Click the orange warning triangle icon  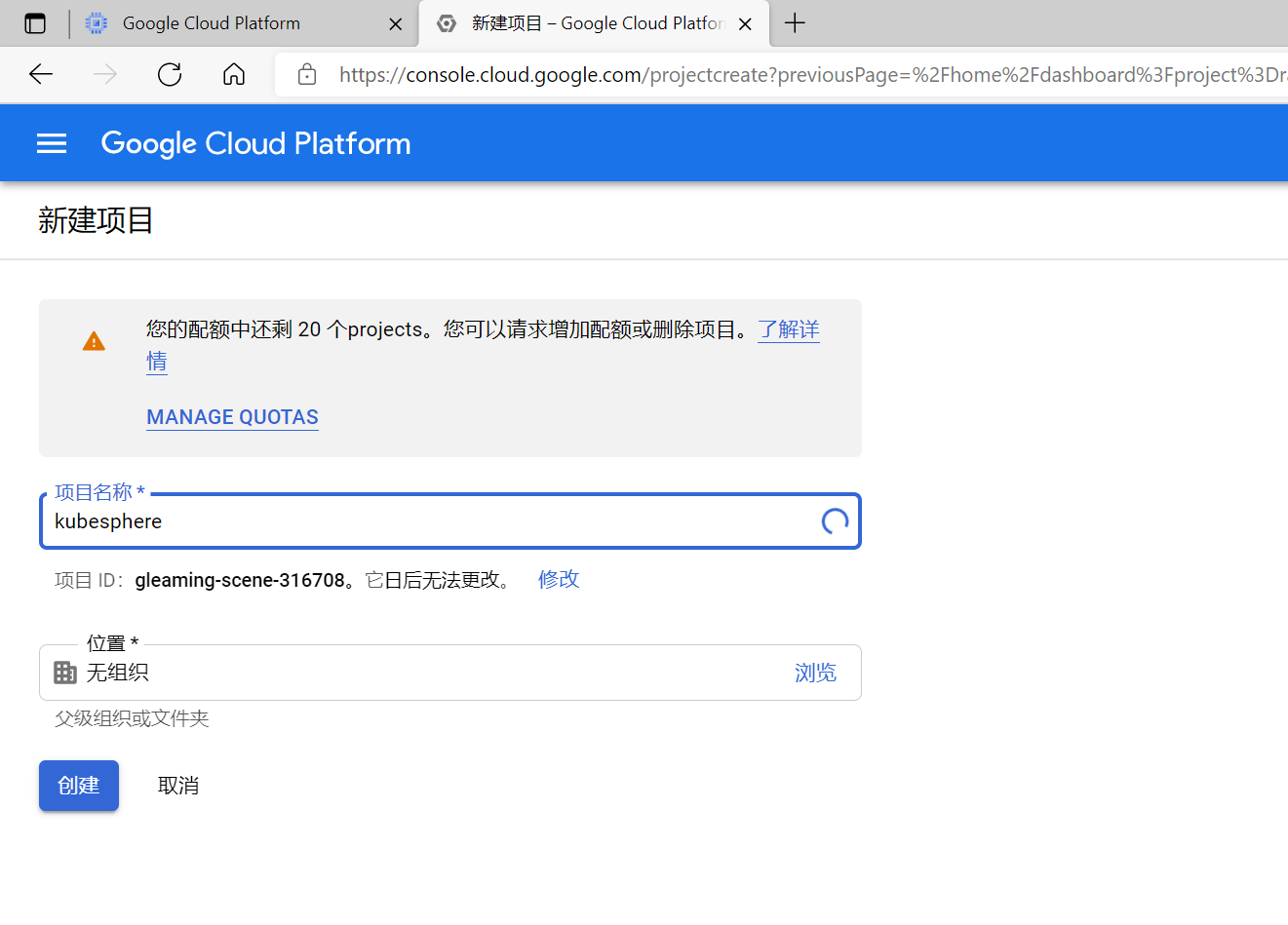94,341
